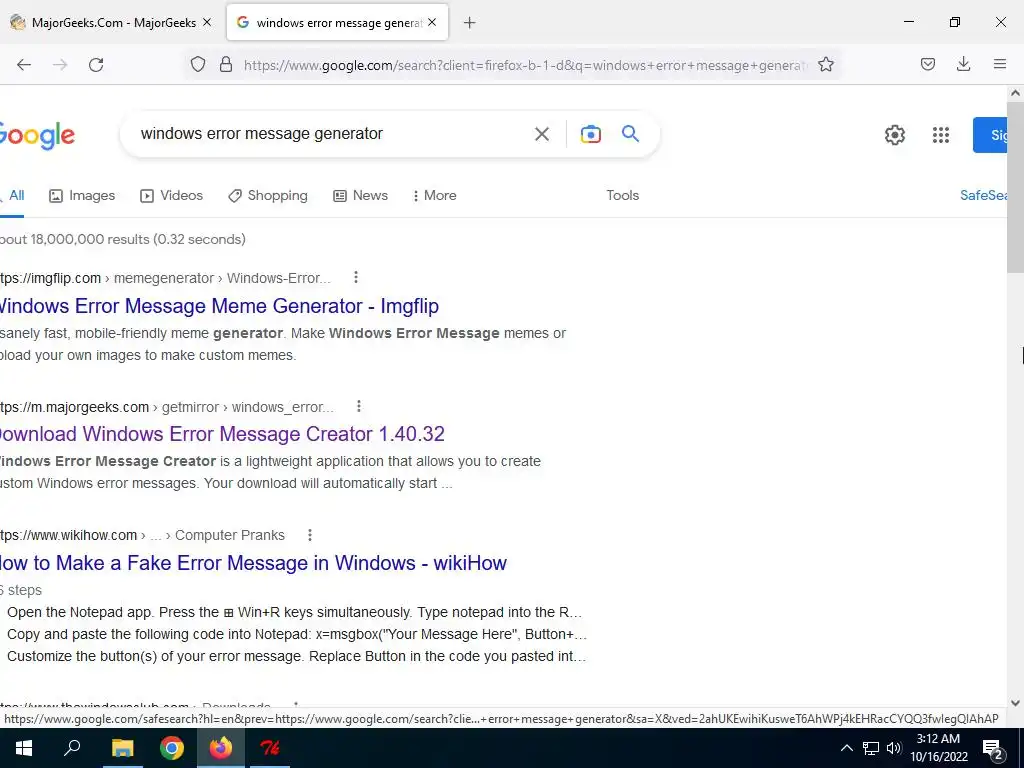The height and width of the screenshot is (768, 1024).
Task: Click the scrollbar down arrow
Action: (1015, 703)
